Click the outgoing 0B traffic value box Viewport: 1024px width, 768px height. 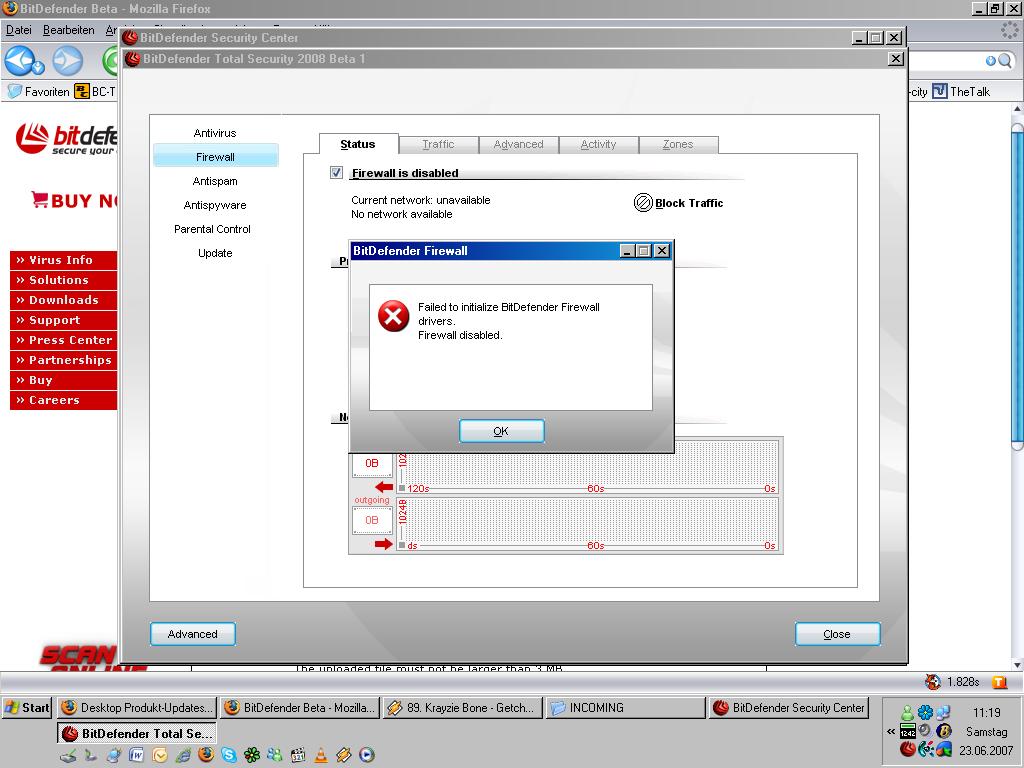372,520
